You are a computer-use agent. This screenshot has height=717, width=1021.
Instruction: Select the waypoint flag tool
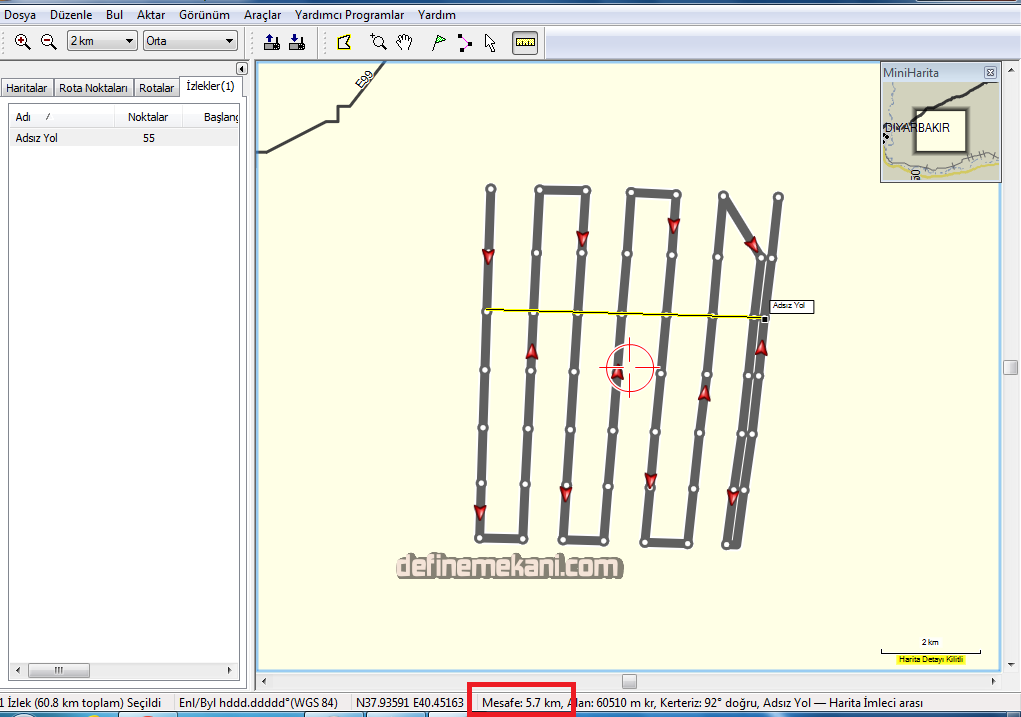pyautogui.click(x=438, y=42)
